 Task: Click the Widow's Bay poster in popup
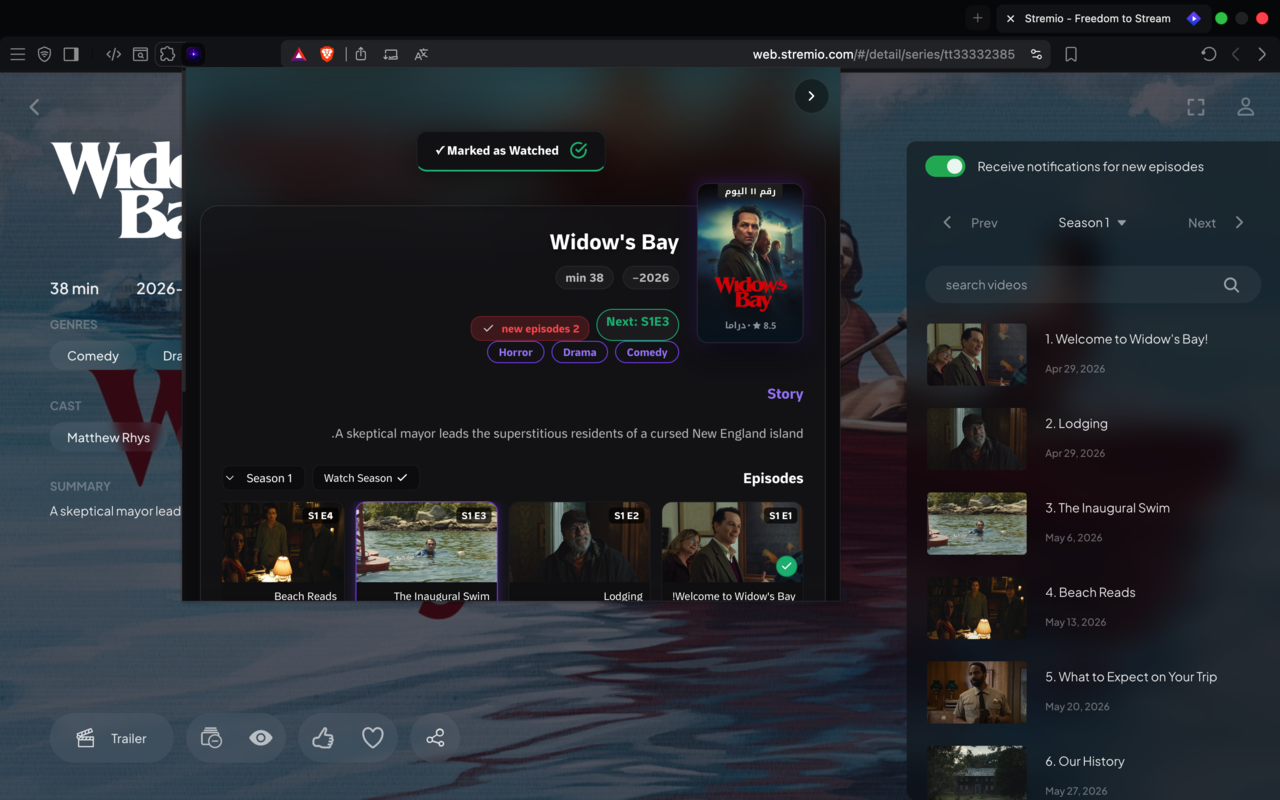750,262
